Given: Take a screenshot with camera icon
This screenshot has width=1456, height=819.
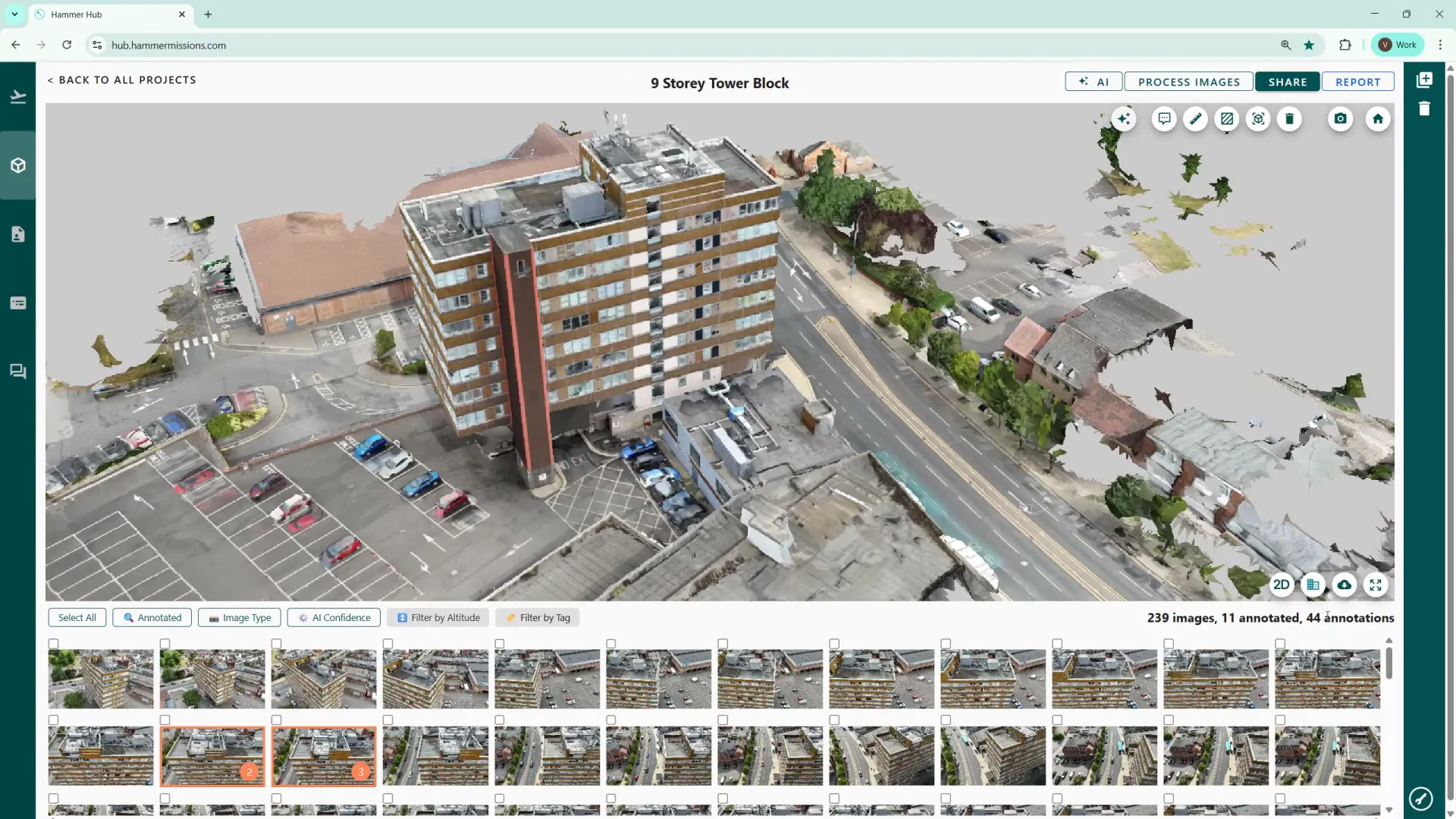Looking at the screenshot, I should [1340, 119].
